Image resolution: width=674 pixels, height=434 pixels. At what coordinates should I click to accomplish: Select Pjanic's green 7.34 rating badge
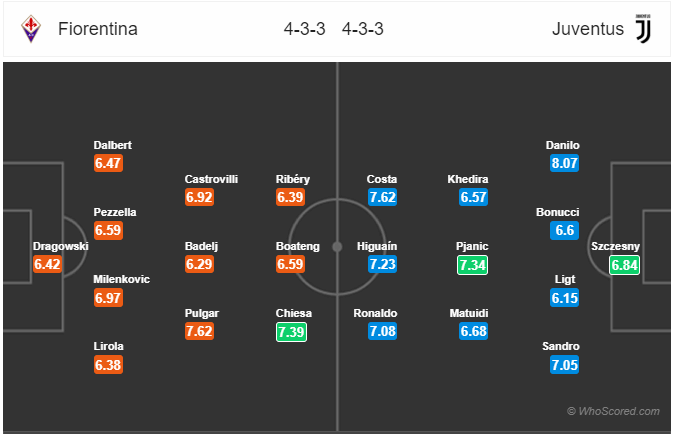point(472,265)
